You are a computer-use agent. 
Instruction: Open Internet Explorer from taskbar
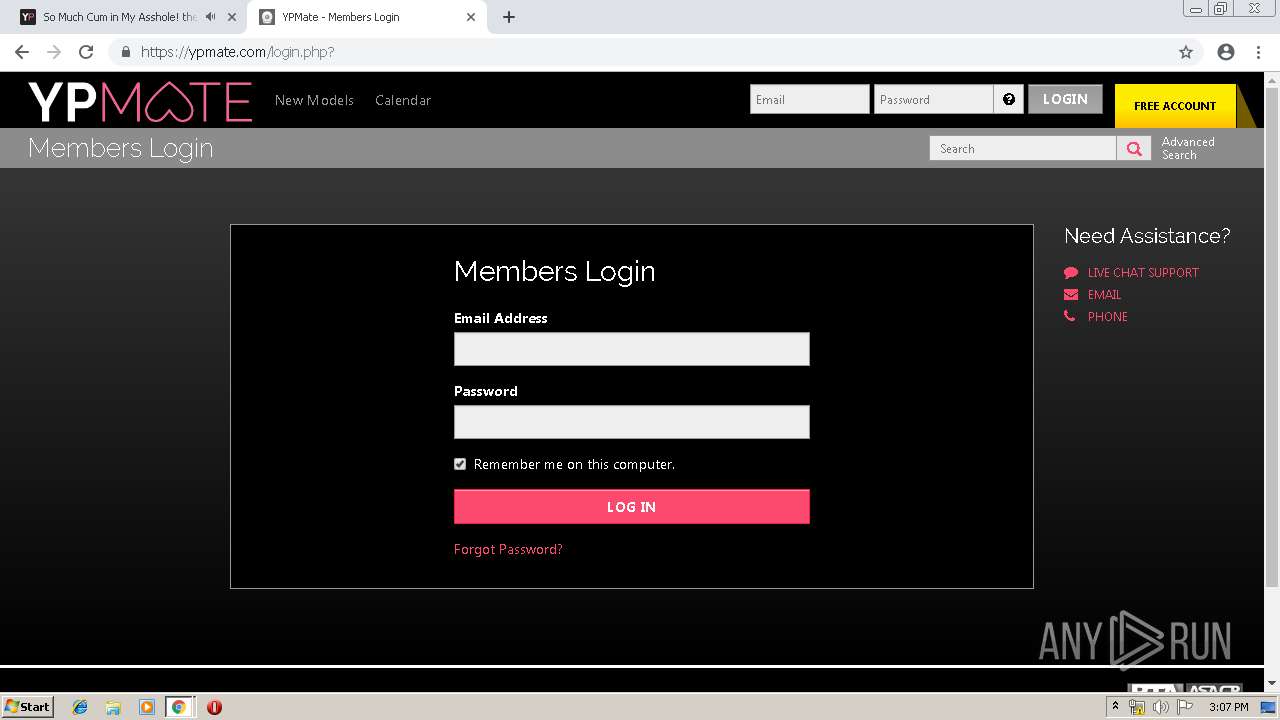pos(80,707)
